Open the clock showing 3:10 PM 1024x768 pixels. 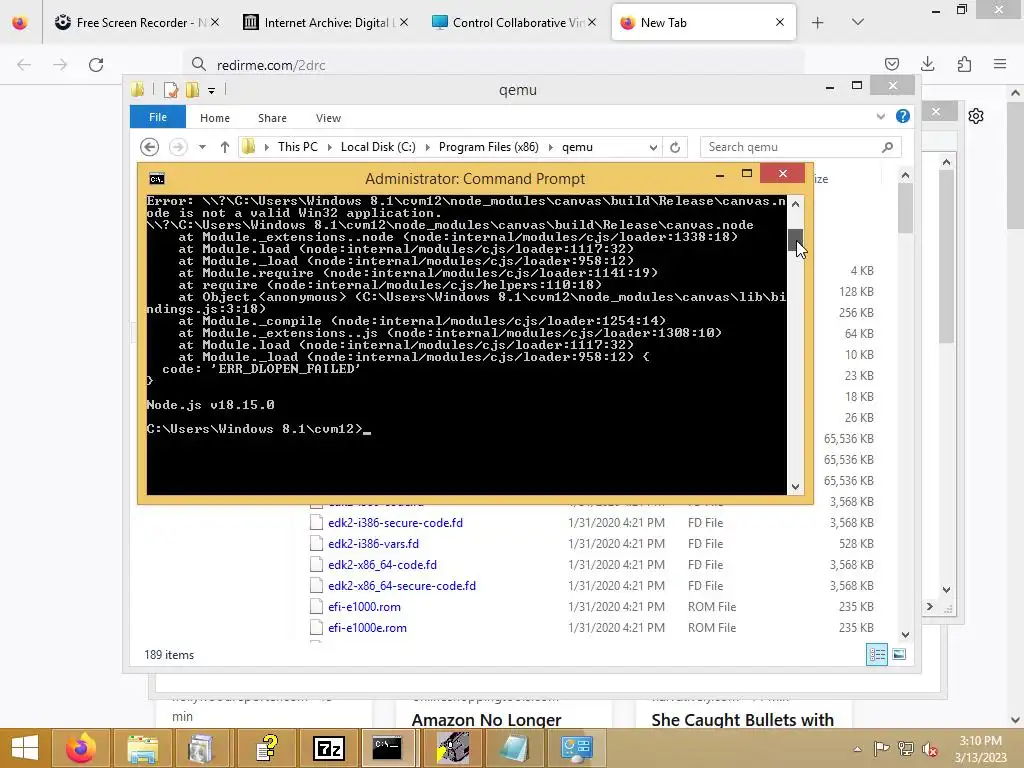click(x=981, y=748)
